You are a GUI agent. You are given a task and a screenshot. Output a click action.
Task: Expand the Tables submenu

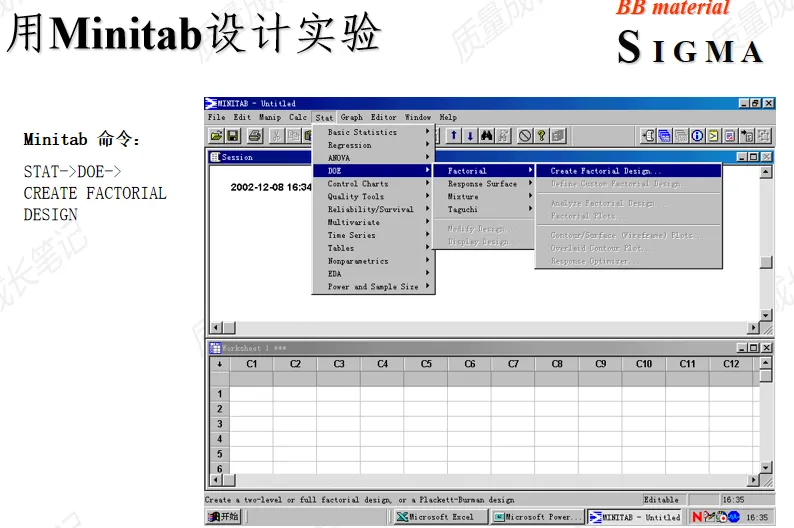(373, 248)
